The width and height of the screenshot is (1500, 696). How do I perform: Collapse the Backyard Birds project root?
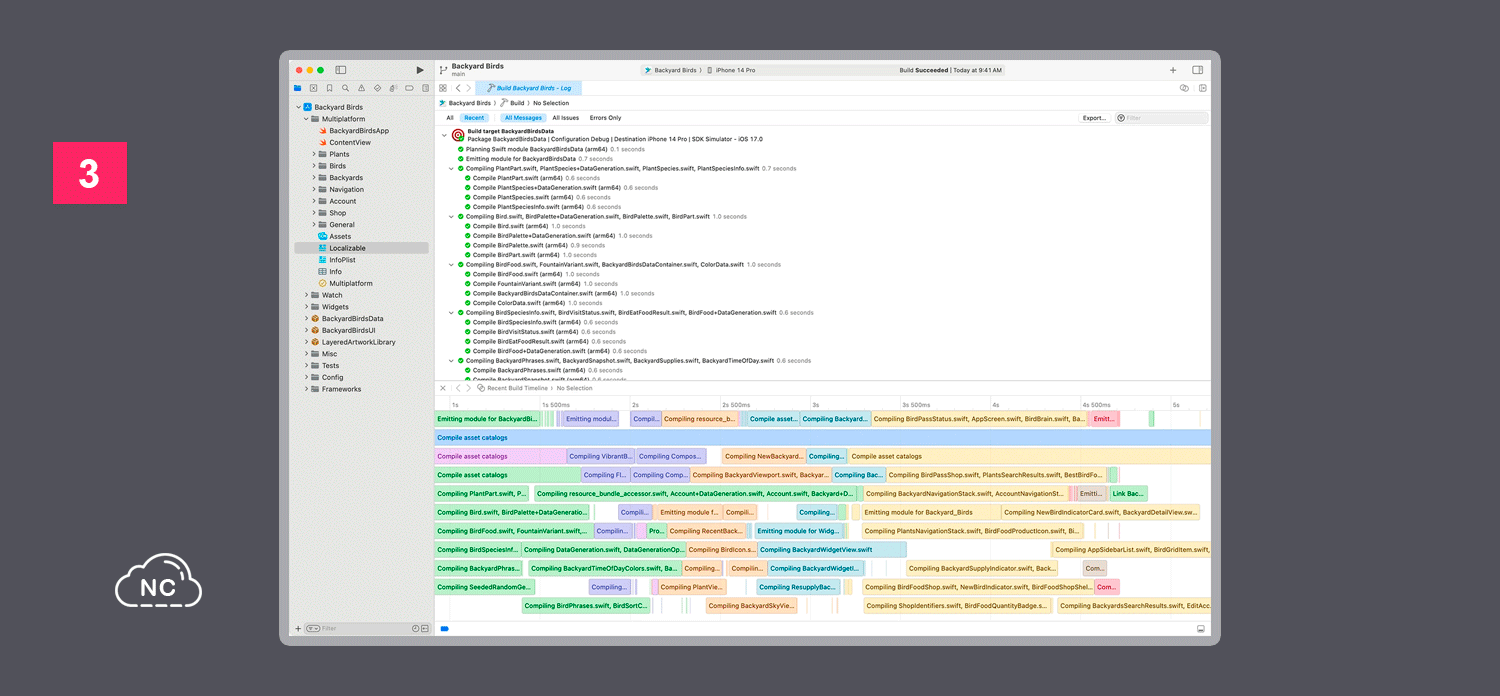point(298,107)
